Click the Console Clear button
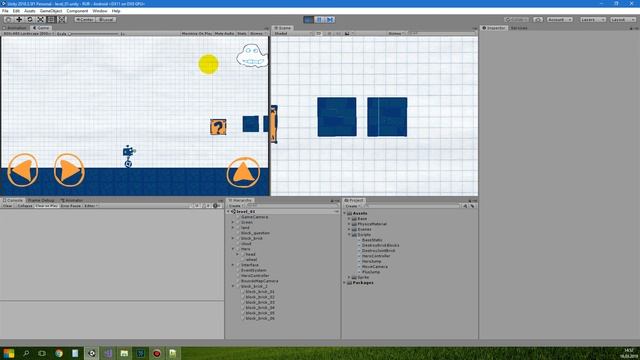The width and height of the screenshot is (640, 360). 7,206
